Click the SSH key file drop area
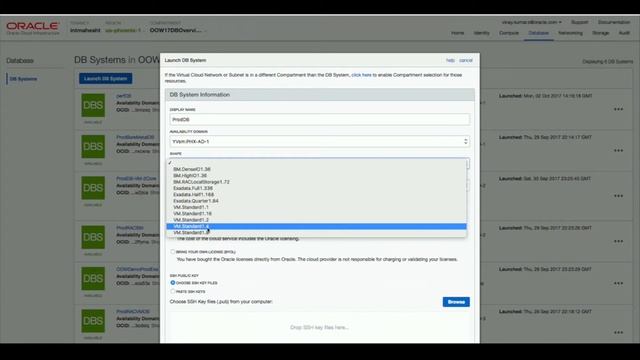Image resolution: width=640 pixels, height=360 pixels. pyautogui.click(x=320, y=327)
